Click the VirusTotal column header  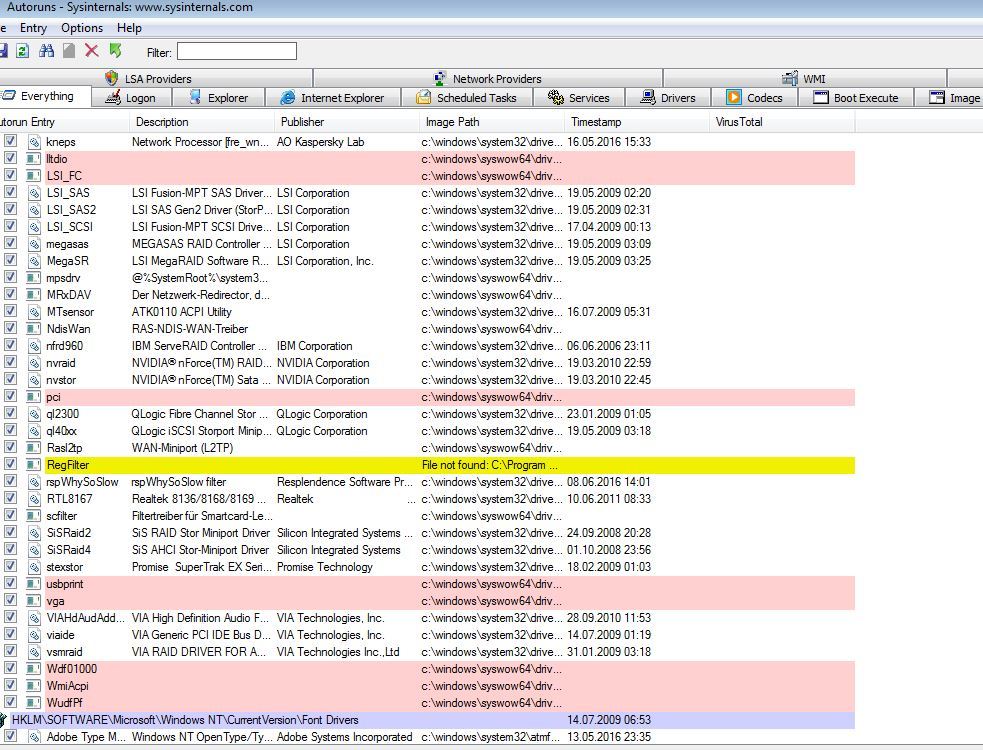(782, 122)
